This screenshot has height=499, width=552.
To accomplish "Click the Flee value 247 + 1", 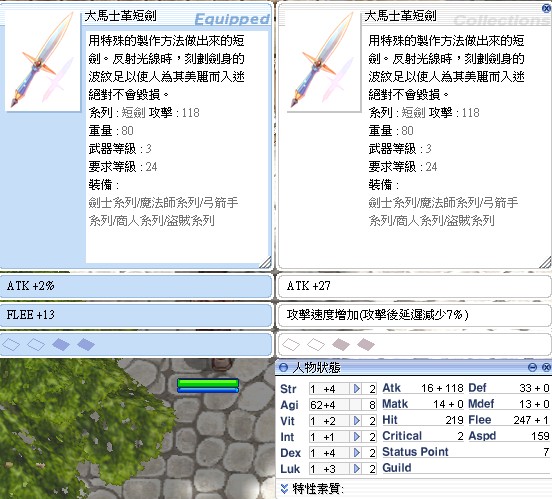I will (531, 420).
